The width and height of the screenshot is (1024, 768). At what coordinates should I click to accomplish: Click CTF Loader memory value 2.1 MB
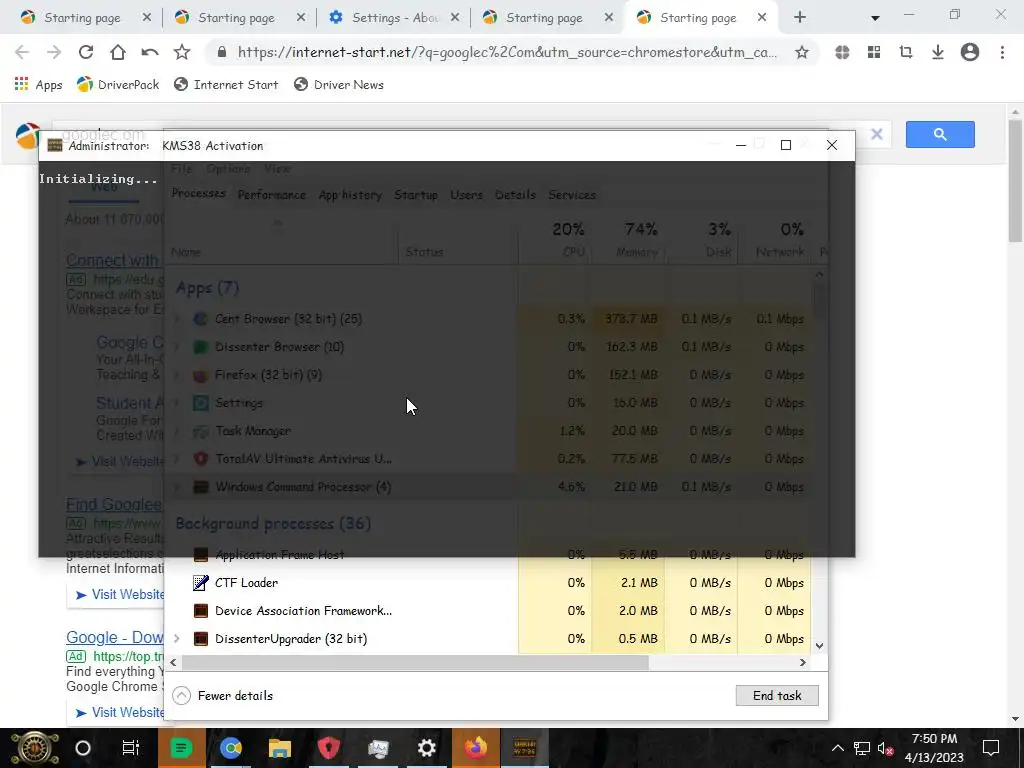pyautogui.click(x=639, y=583)
